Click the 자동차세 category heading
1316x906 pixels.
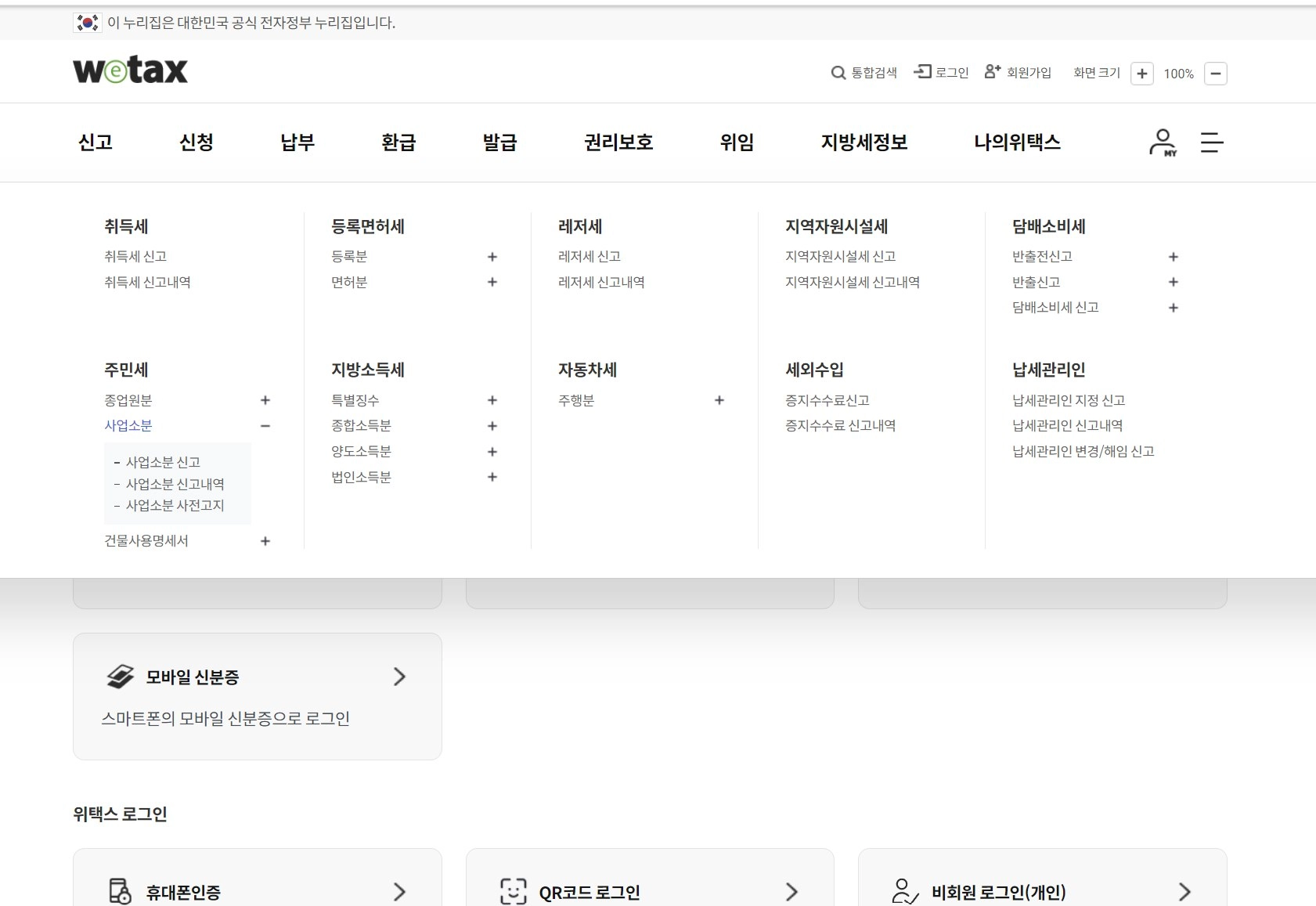[588, 370]
